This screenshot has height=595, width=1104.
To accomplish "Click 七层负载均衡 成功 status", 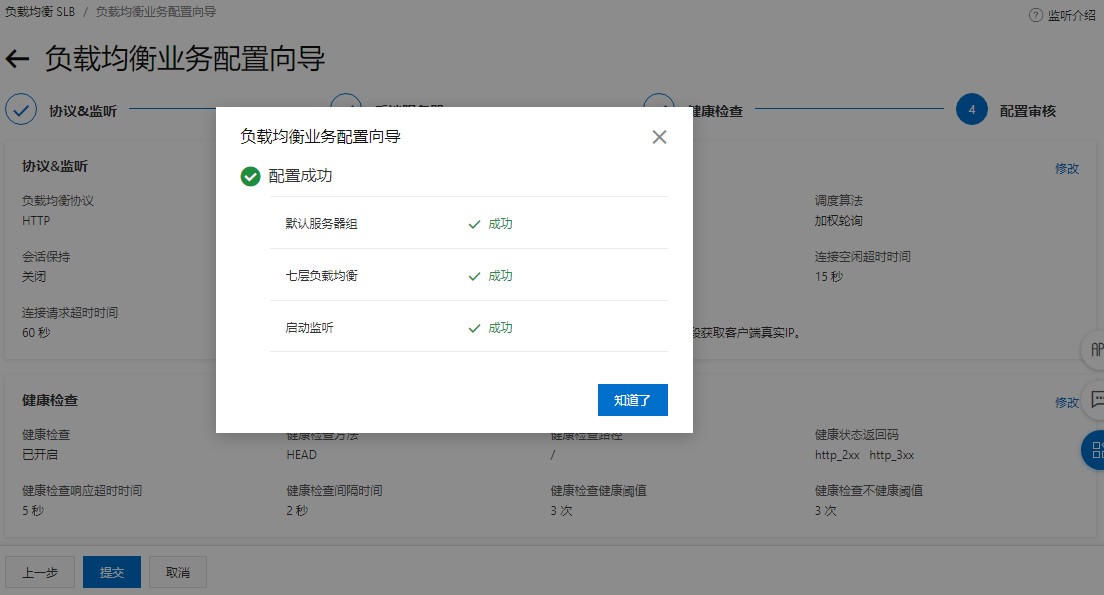I will tap(491, 276).
